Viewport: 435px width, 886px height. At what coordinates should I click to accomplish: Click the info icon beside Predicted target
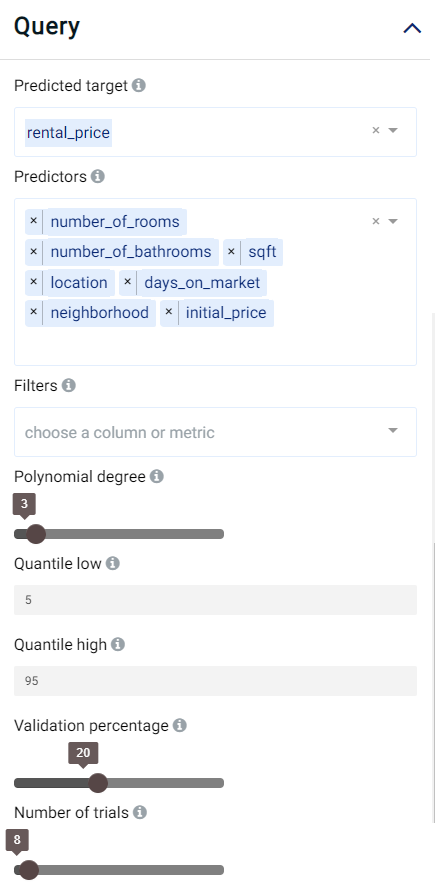(138, 85)
